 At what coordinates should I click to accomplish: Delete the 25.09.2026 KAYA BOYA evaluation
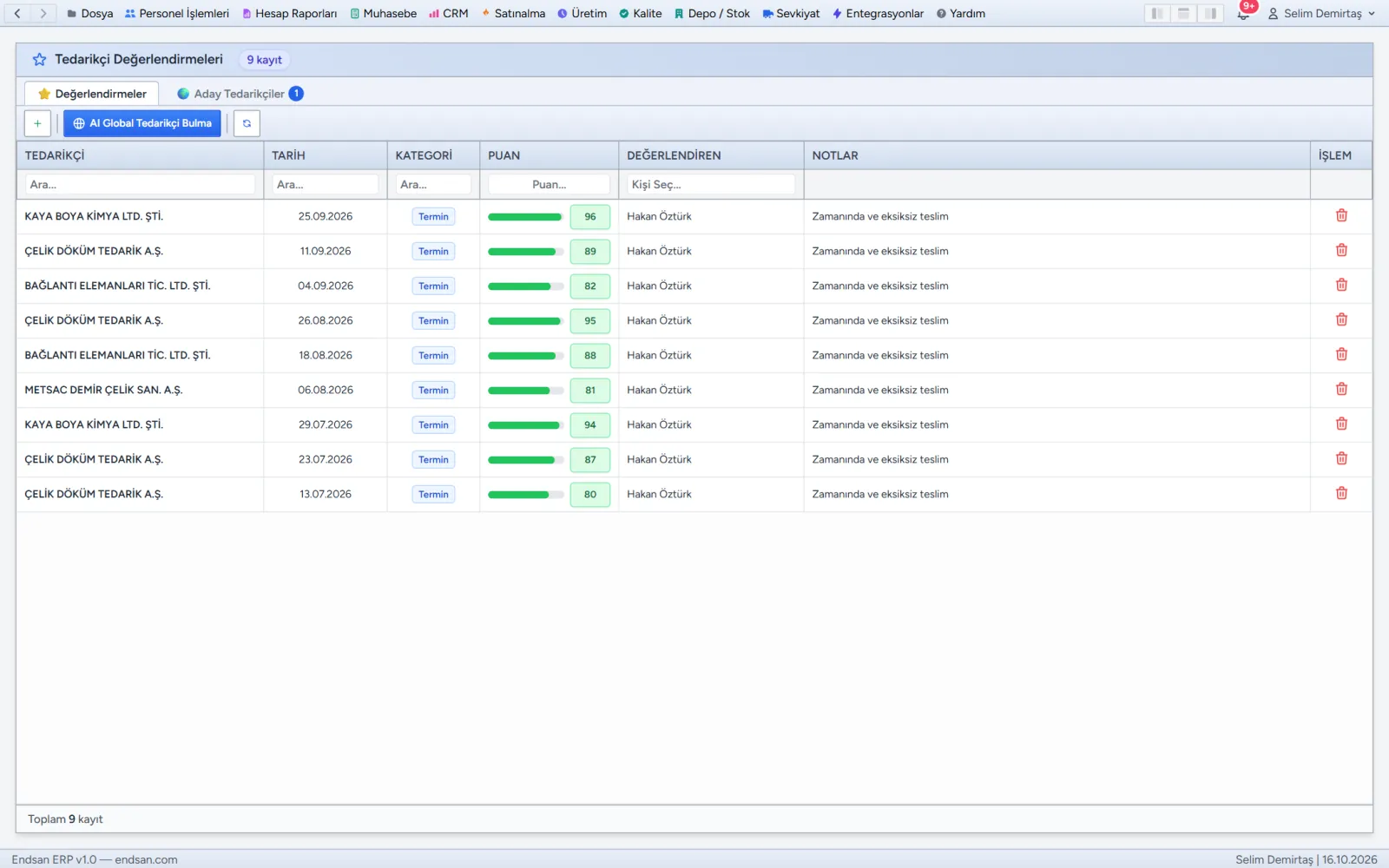point(1341,215)
